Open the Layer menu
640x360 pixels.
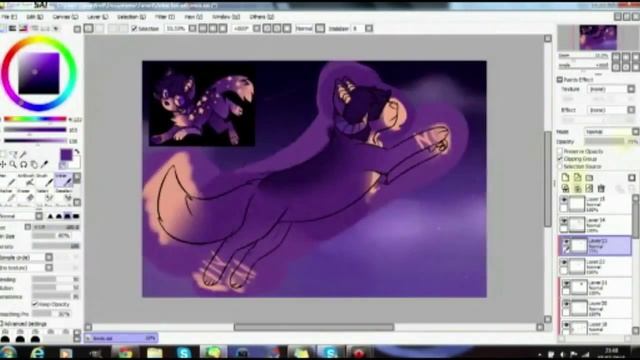click(x=97, y=17)
